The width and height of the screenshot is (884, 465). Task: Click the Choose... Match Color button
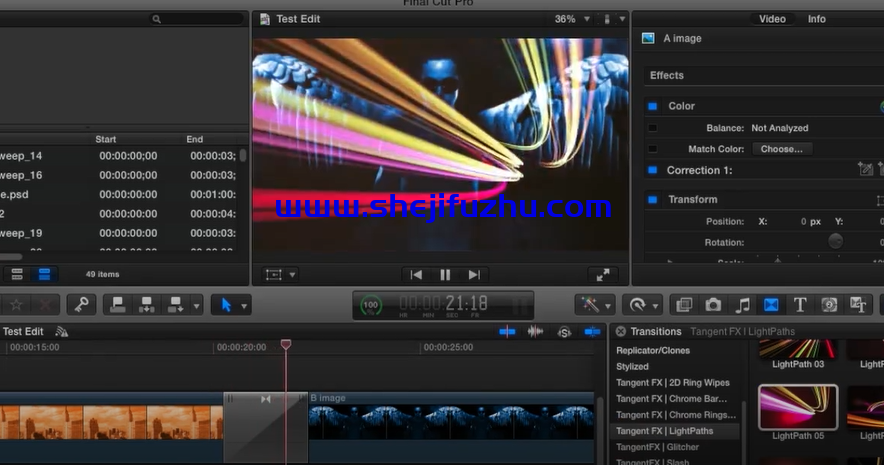tap(781, 149)
